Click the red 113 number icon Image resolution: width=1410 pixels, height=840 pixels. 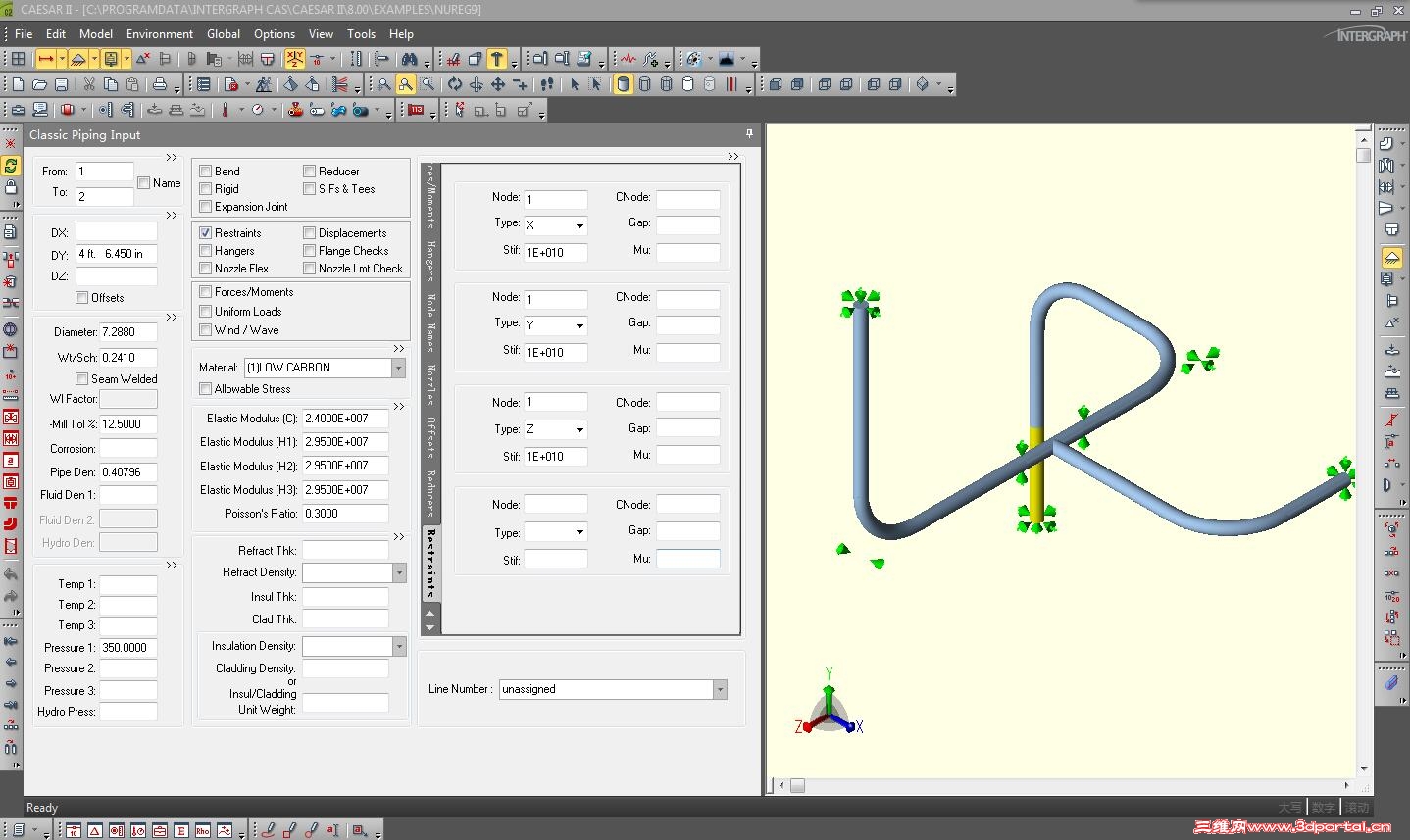(416, 110)
